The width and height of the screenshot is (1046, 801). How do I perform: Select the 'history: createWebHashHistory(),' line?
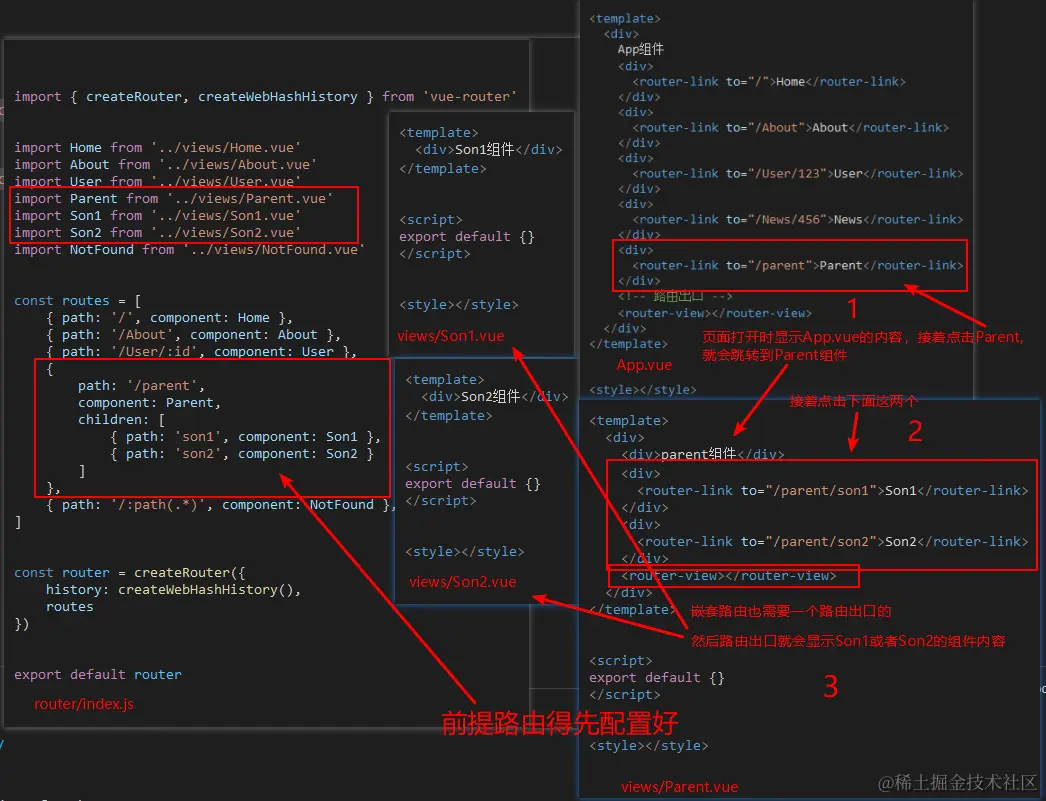point(173,590)
